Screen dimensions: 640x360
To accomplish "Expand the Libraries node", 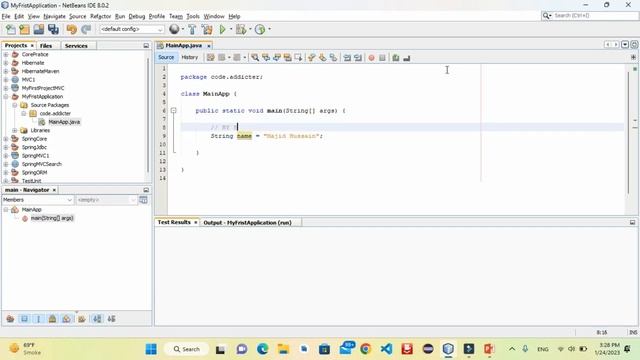I will point(15,130).
